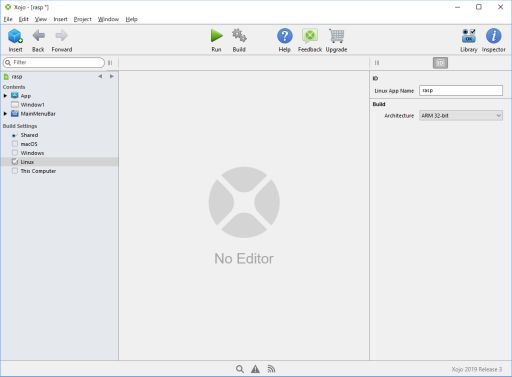The width and height of the screenshot is (512, 377).
Task: Open the Window menu
Action: (108, 19)
